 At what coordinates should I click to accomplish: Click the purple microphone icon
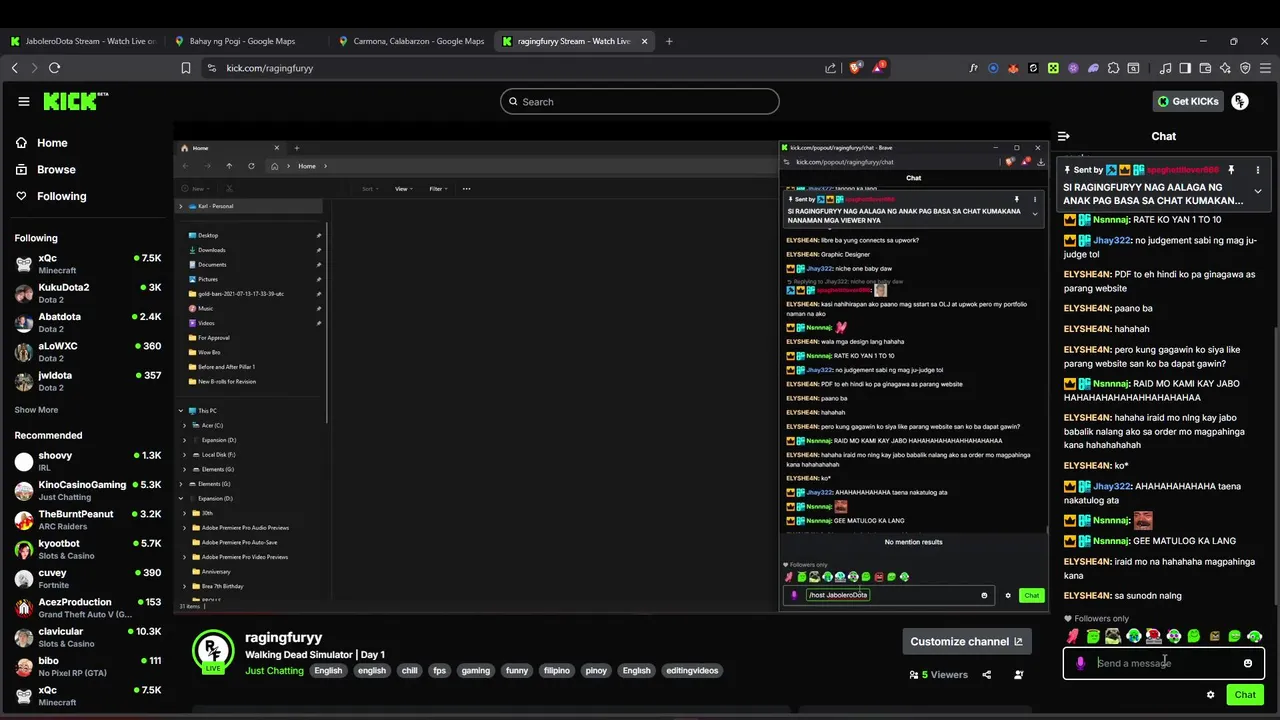(1080, 663)
